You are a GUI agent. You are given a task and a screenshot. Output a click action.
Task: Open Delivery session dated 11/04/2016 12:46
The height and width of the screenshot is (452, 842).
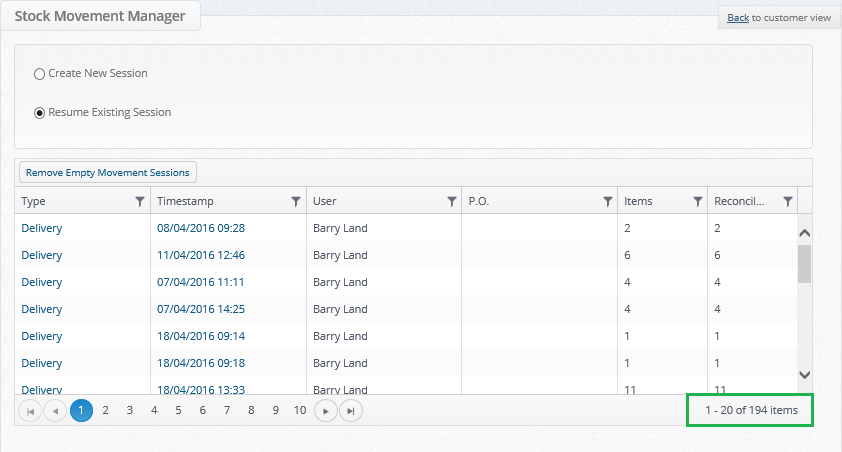click(201, 256)
